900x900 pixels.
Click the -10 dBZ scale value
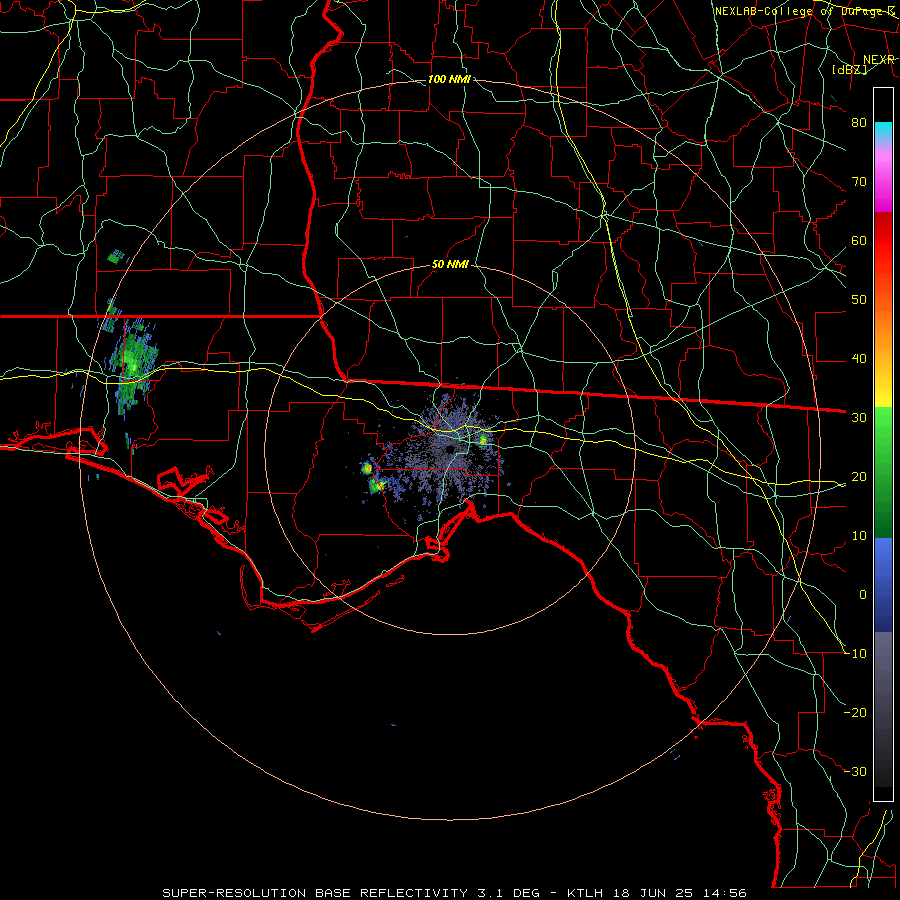pos(855,654)
